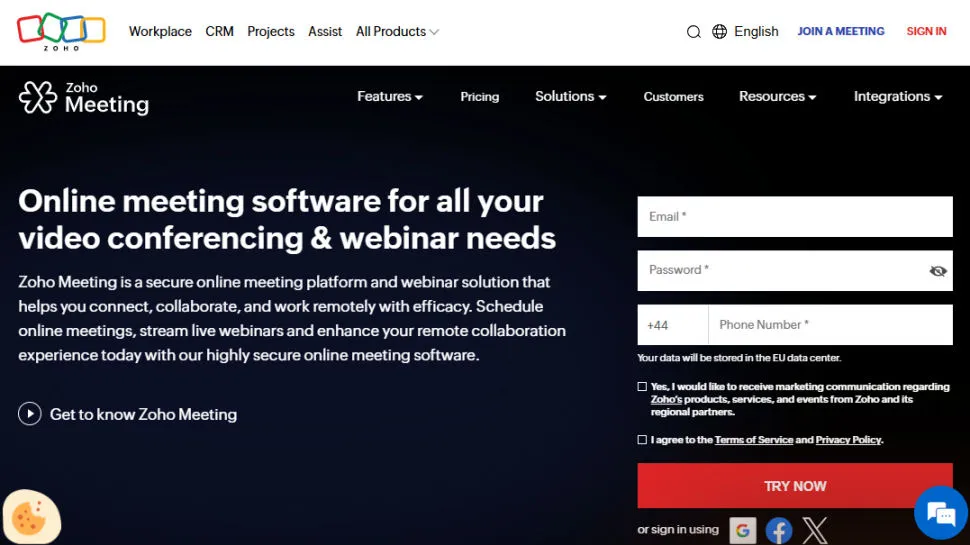The width and height of the screenshot is (970, 545).
Task: Open the live chat bubble
Action: pyautogui.click(x=941, y=514)
